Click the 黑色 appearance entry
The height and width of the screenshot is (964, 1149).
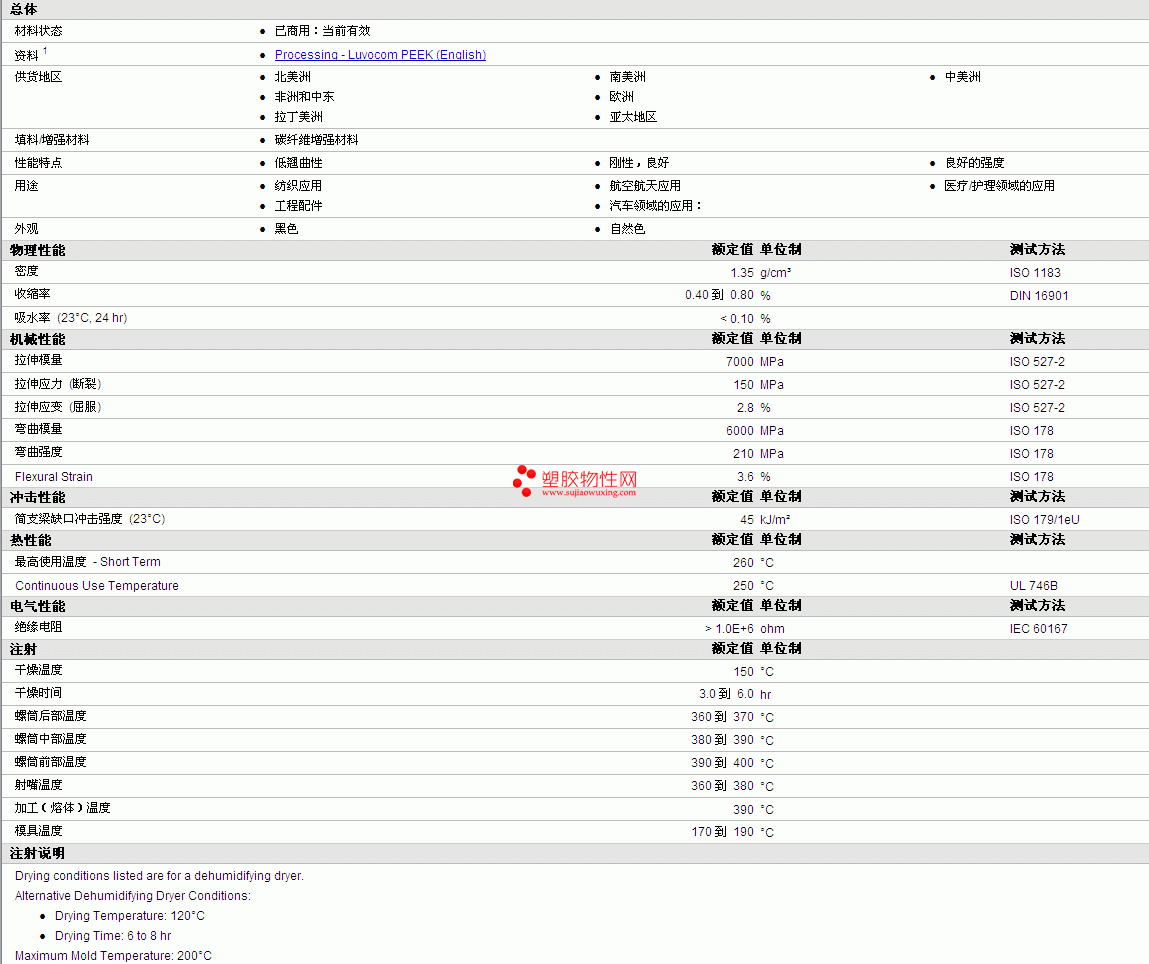pyautogui.click(x=287, y=229)
